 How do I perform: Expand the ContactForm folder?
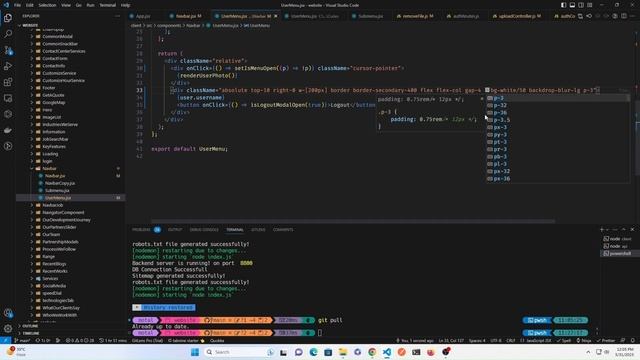coord(55,58)
